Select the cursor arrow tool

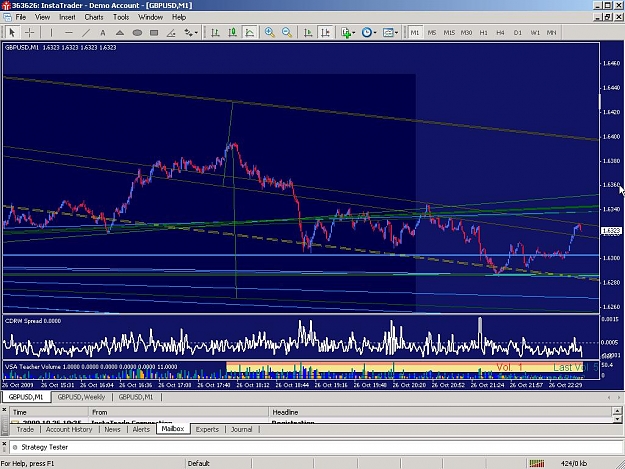[x=12, y=32]
